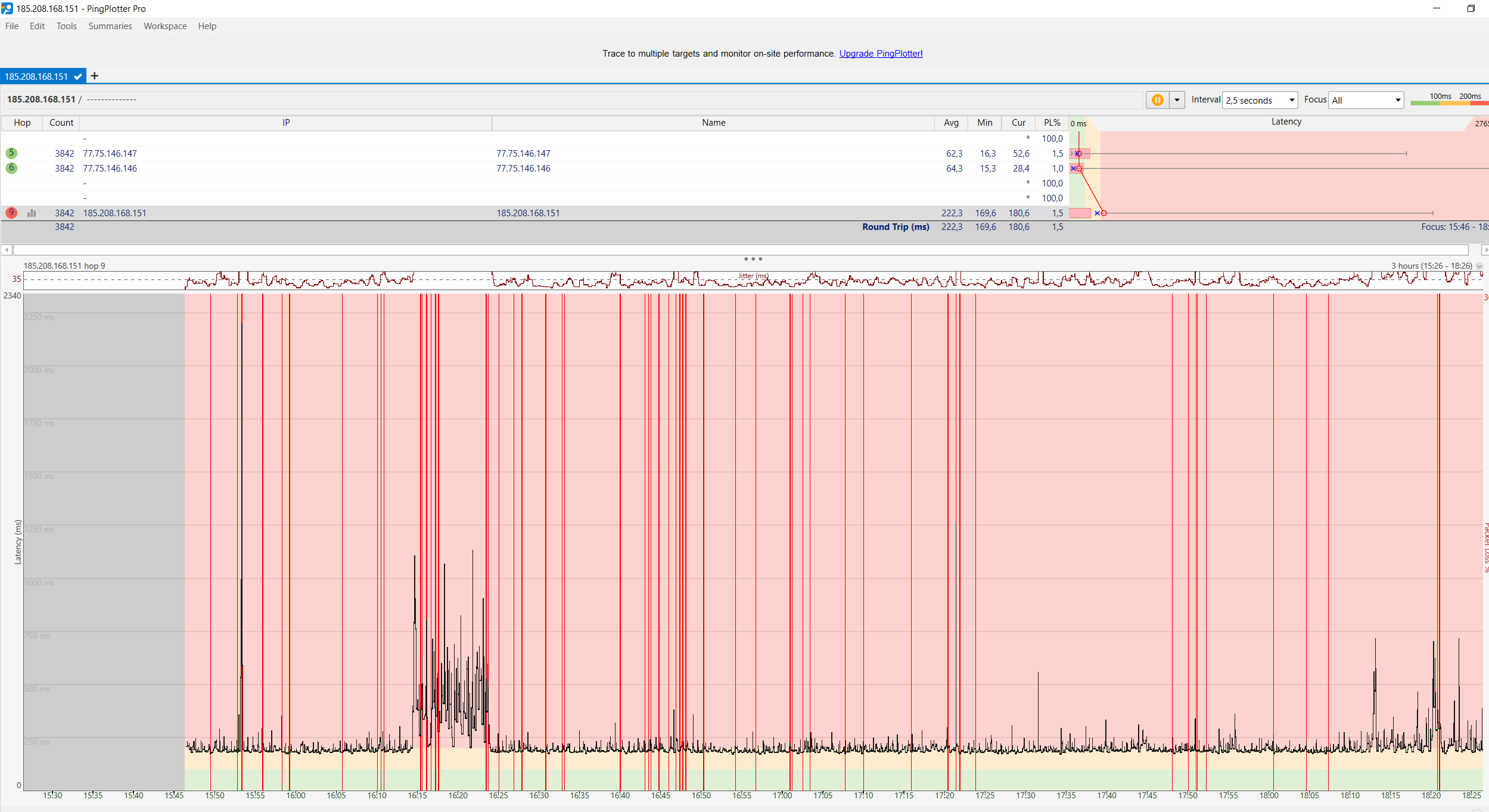Image resolution: width=1489 pixels, height=812 pixels.
Task: Open the Summaries menu
Action: tap(110, 26)
